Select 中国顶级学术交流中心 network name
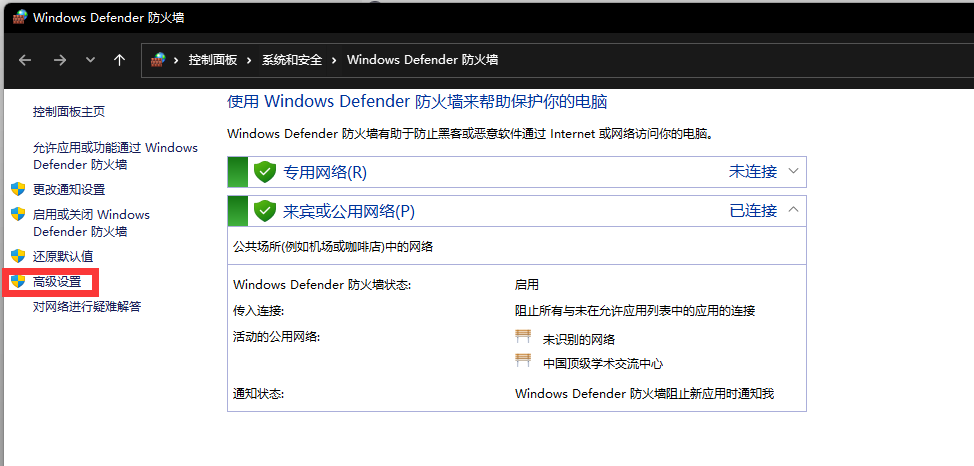This screenshot has height=466, width=974. point(603,364)
